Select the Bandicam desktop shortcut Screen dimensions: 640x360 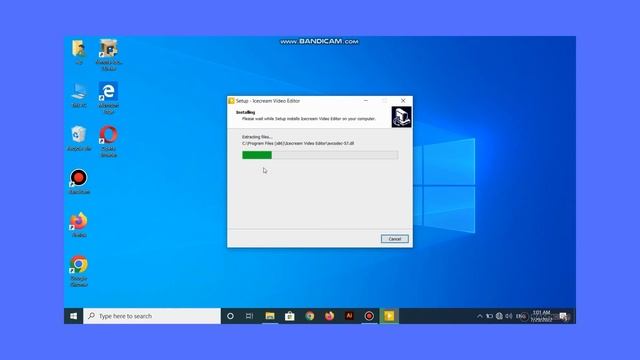[x=79, y=182]
